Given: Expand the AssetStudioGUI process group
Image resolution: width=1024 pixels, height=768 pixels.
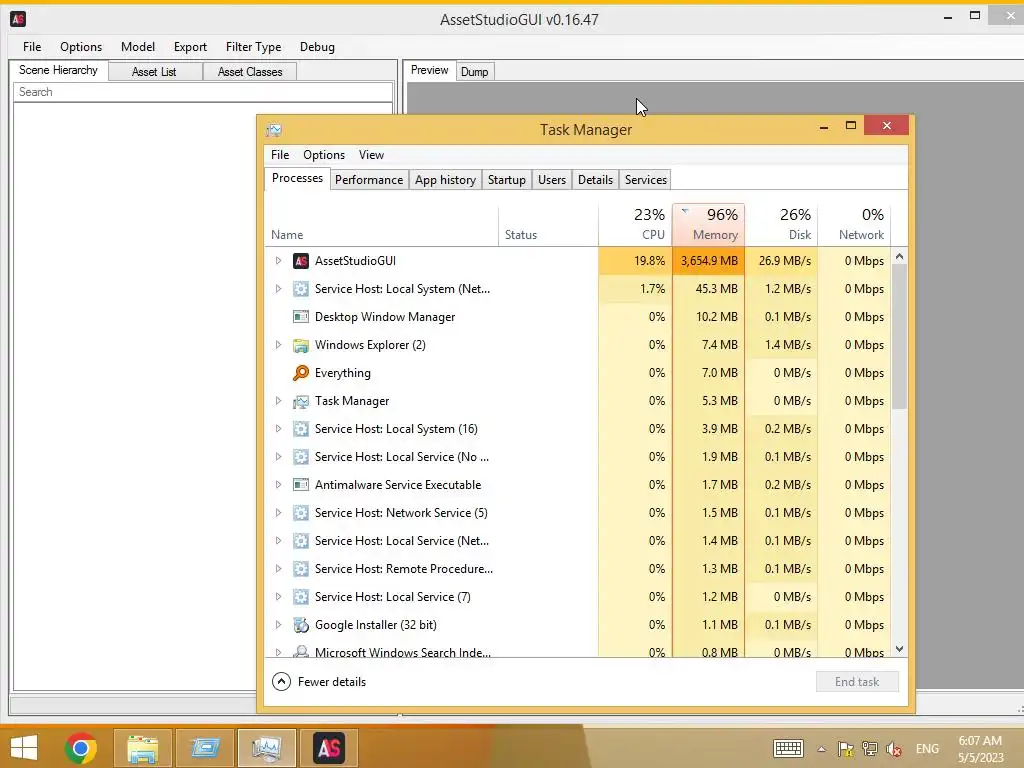Looking at the screenshot, I should pyautogui.click(x=278, y=261).
